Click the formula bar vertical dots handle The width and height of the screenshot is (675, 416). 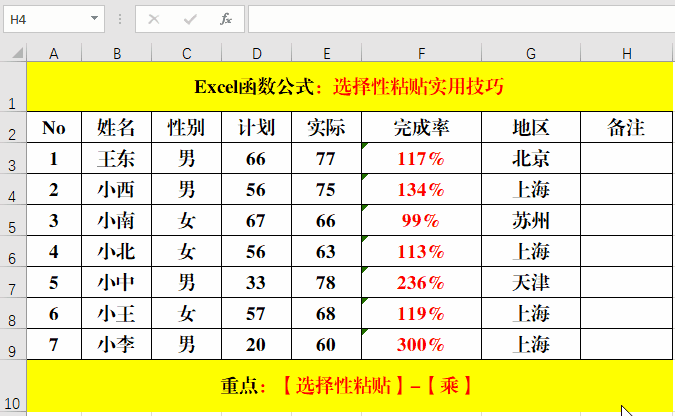click(120, 19)
